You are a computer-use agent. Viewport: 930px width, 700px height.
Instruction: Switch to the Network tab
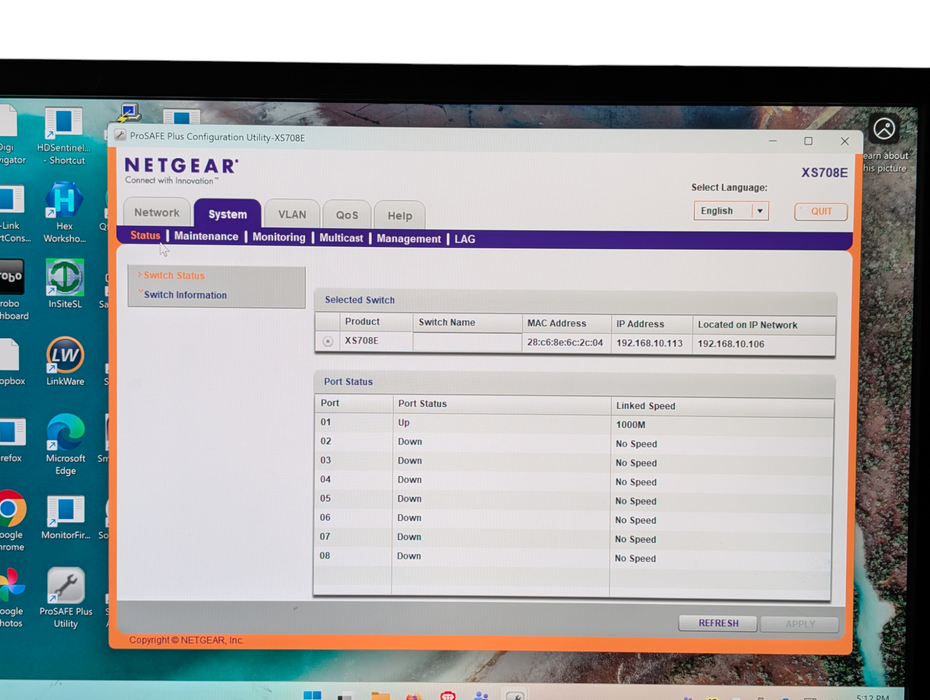(x=157, y=212)
